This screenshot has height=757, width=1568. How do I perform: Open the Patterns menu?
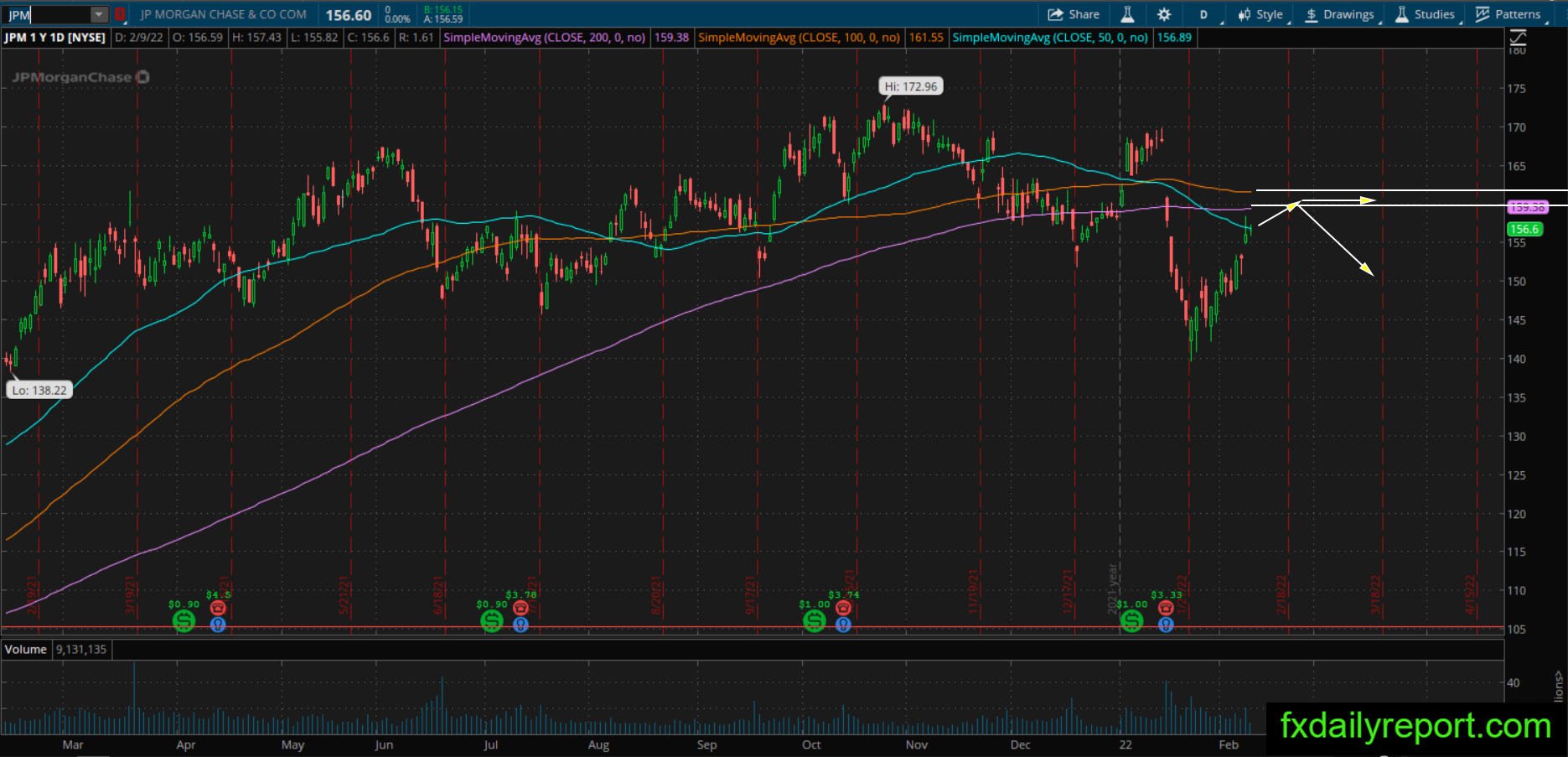pyautogui.click(x=1508, y=14)
